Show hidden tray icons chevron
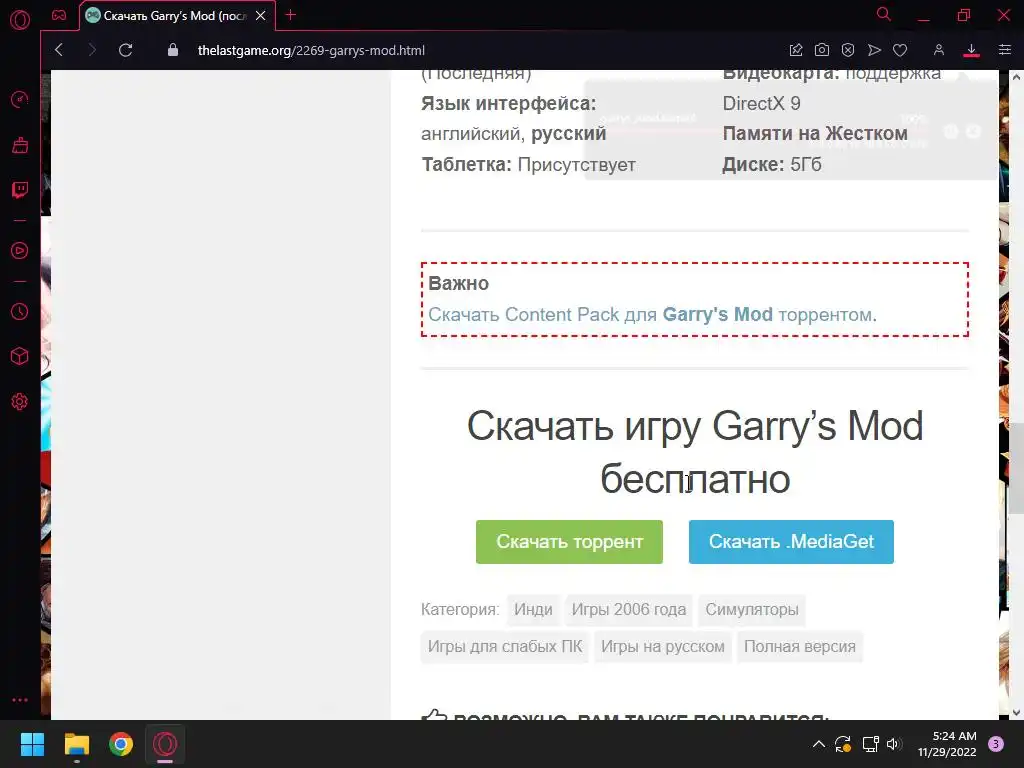This screenshot has width=1024, height=768. 818,744
